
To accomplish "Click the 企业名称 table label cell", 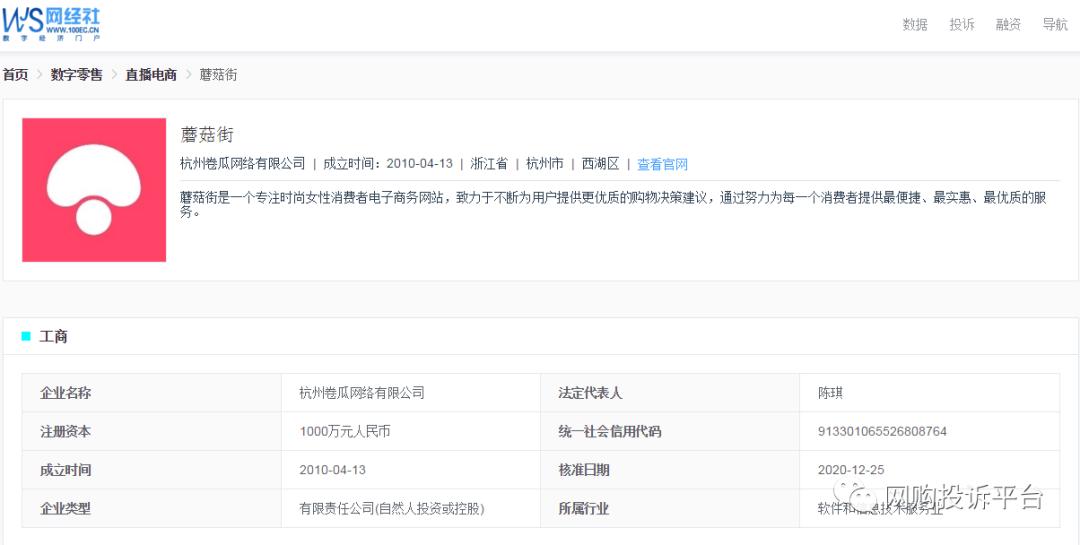I will 152,393.
